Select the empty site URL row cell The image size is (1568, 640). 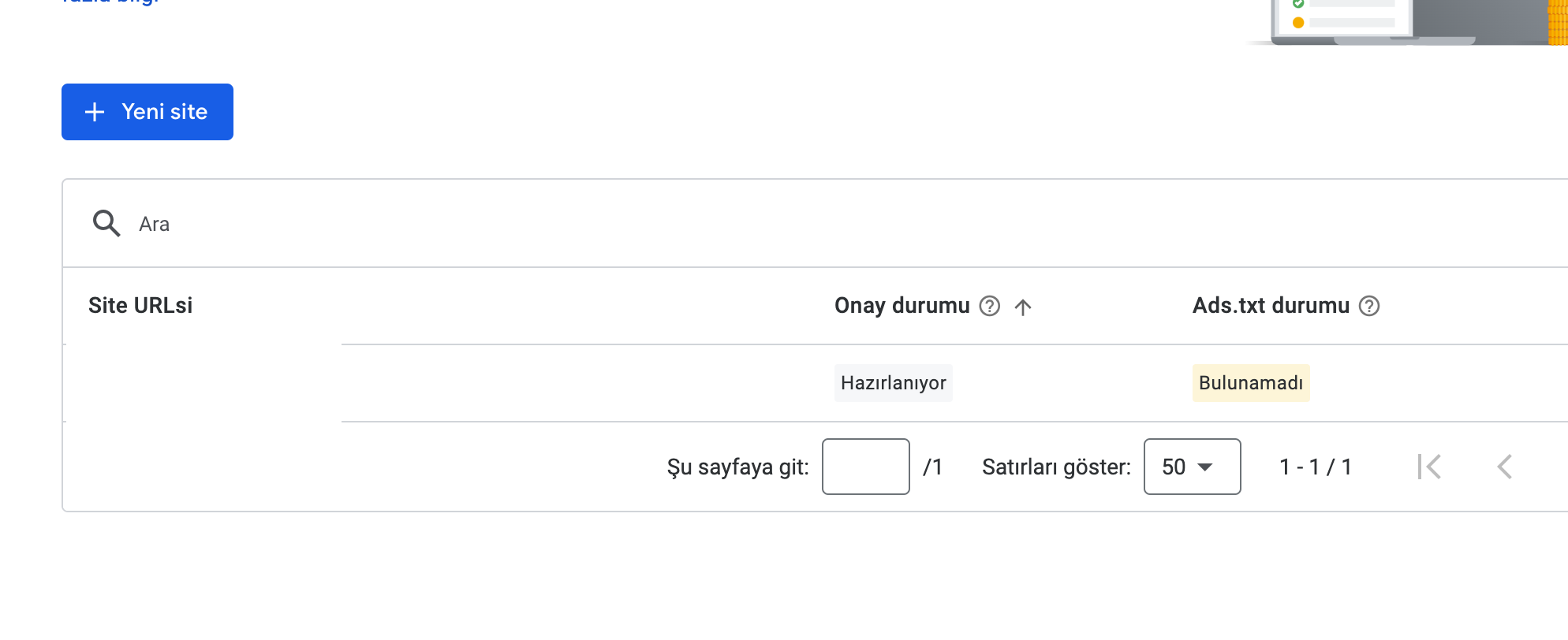coord(202,383)
